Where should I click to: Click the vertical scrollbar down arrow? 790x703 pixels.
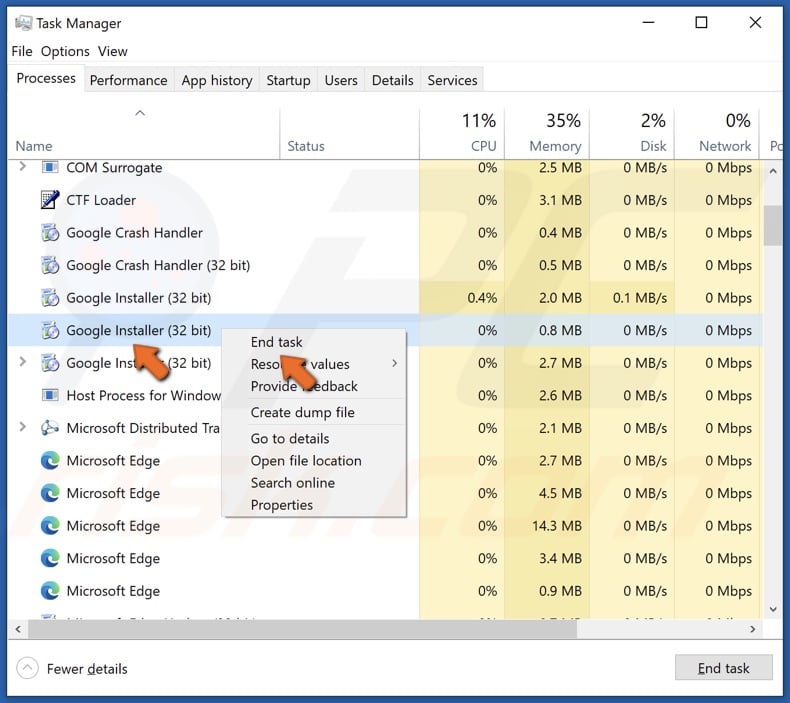pos(773,609)
